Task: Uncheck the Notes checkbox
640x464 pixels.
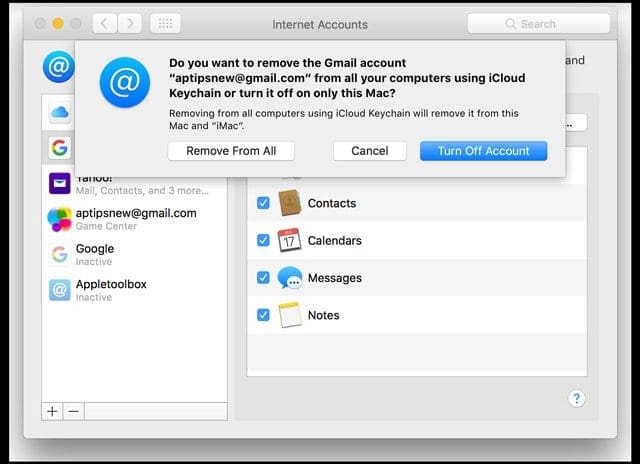Action: pyautogui.click(x=263, y=315)
